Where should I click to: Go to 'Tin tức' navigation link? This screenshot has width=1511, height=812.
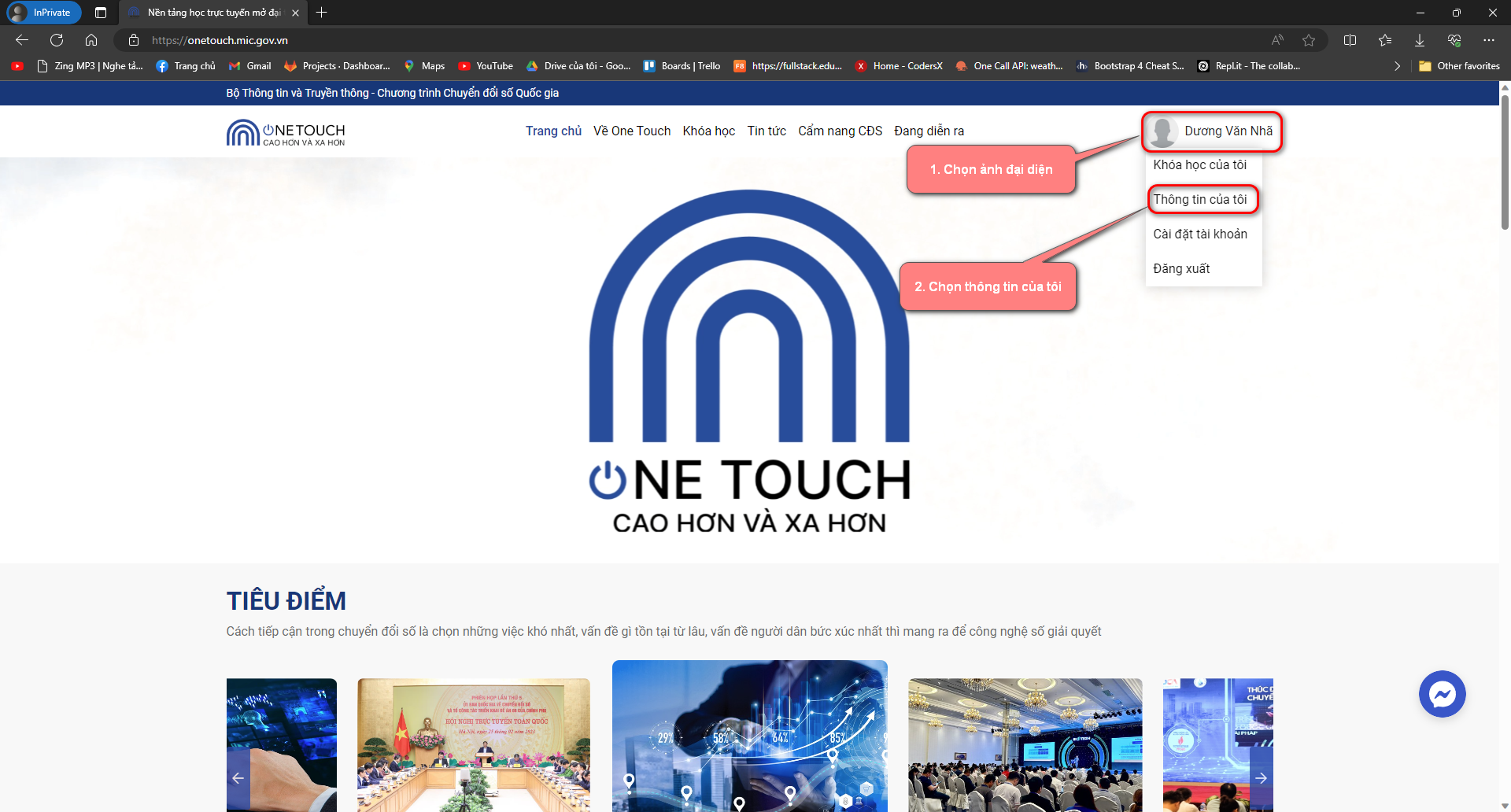pos(767,131)
